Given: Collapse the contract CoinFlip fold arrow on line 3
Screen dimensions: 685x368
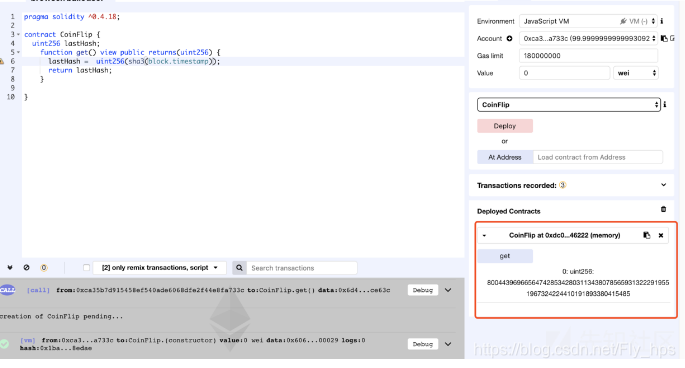Looking at the screenshot, I should click(18, 34).
